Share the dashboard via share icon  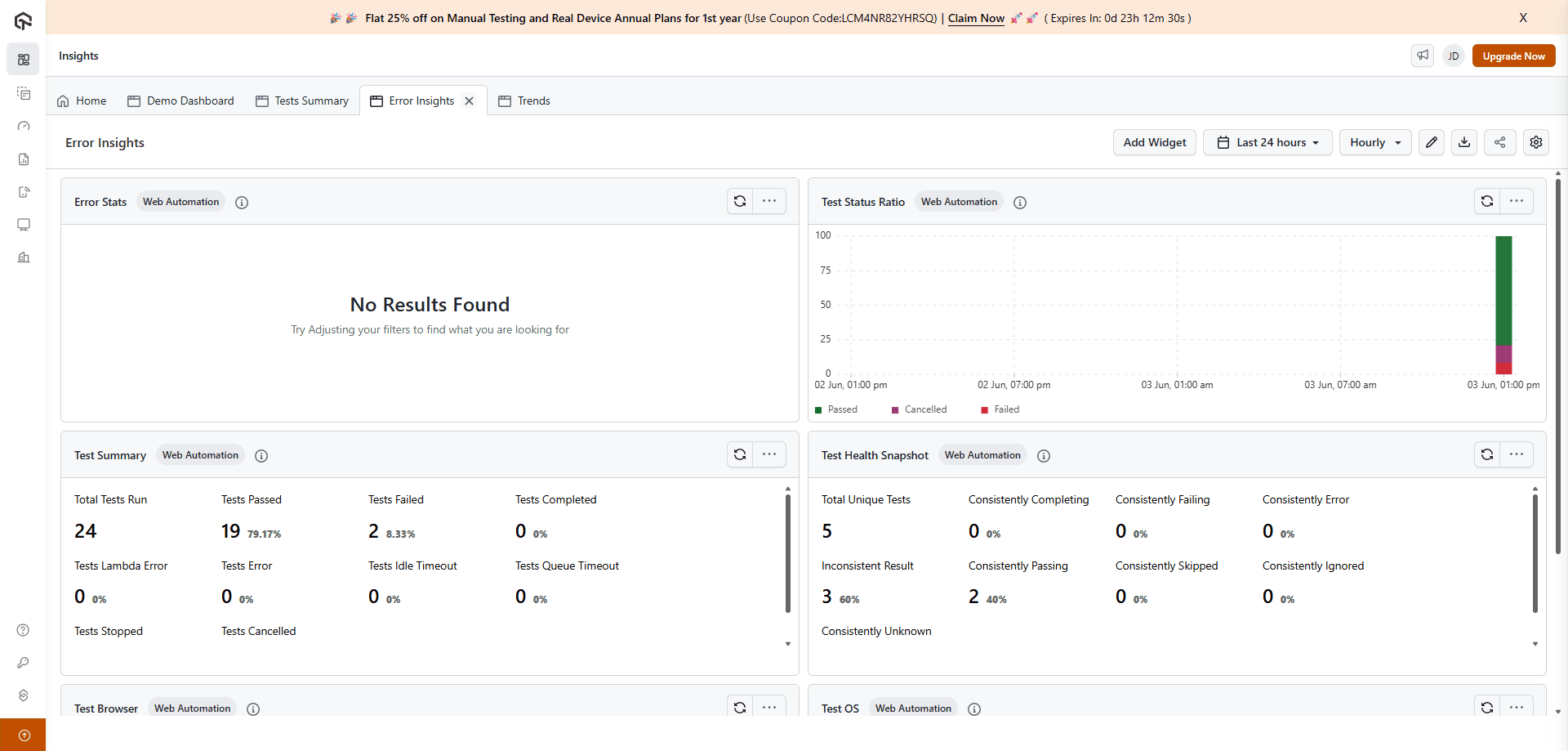(1500, 142)
